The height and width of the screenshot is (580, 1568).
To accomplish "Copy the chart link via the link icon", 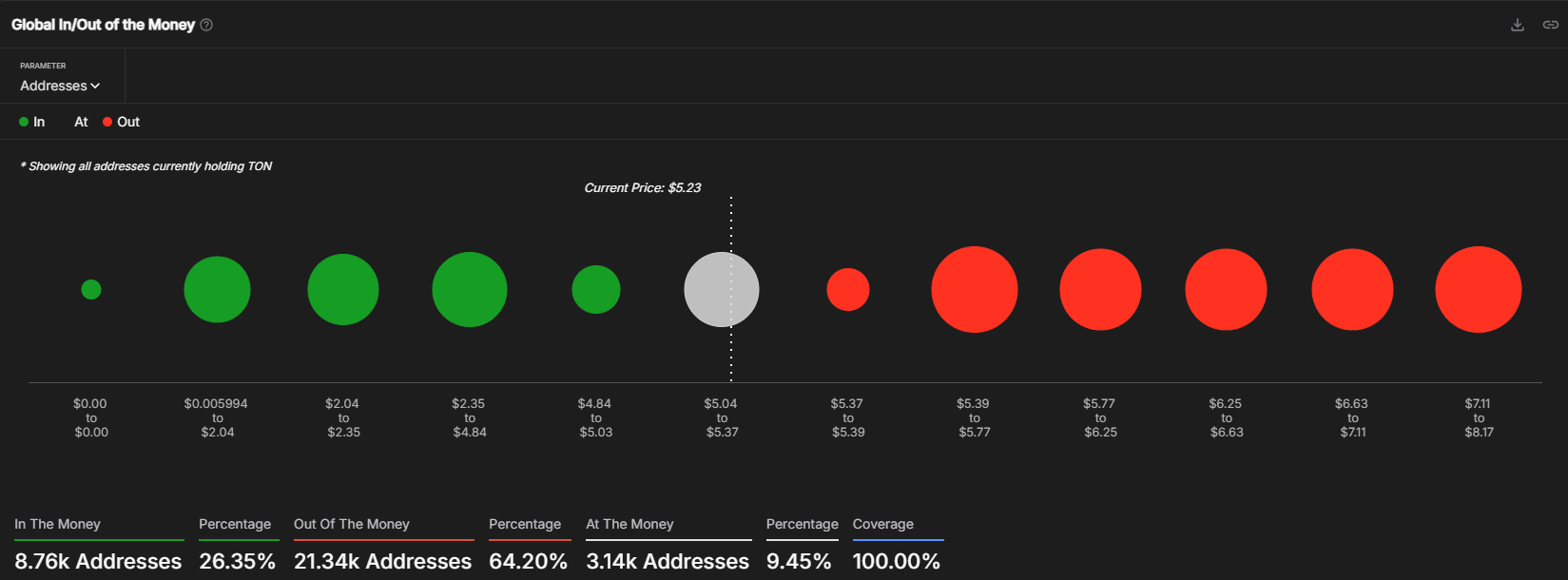I will tap(1551, 25).
